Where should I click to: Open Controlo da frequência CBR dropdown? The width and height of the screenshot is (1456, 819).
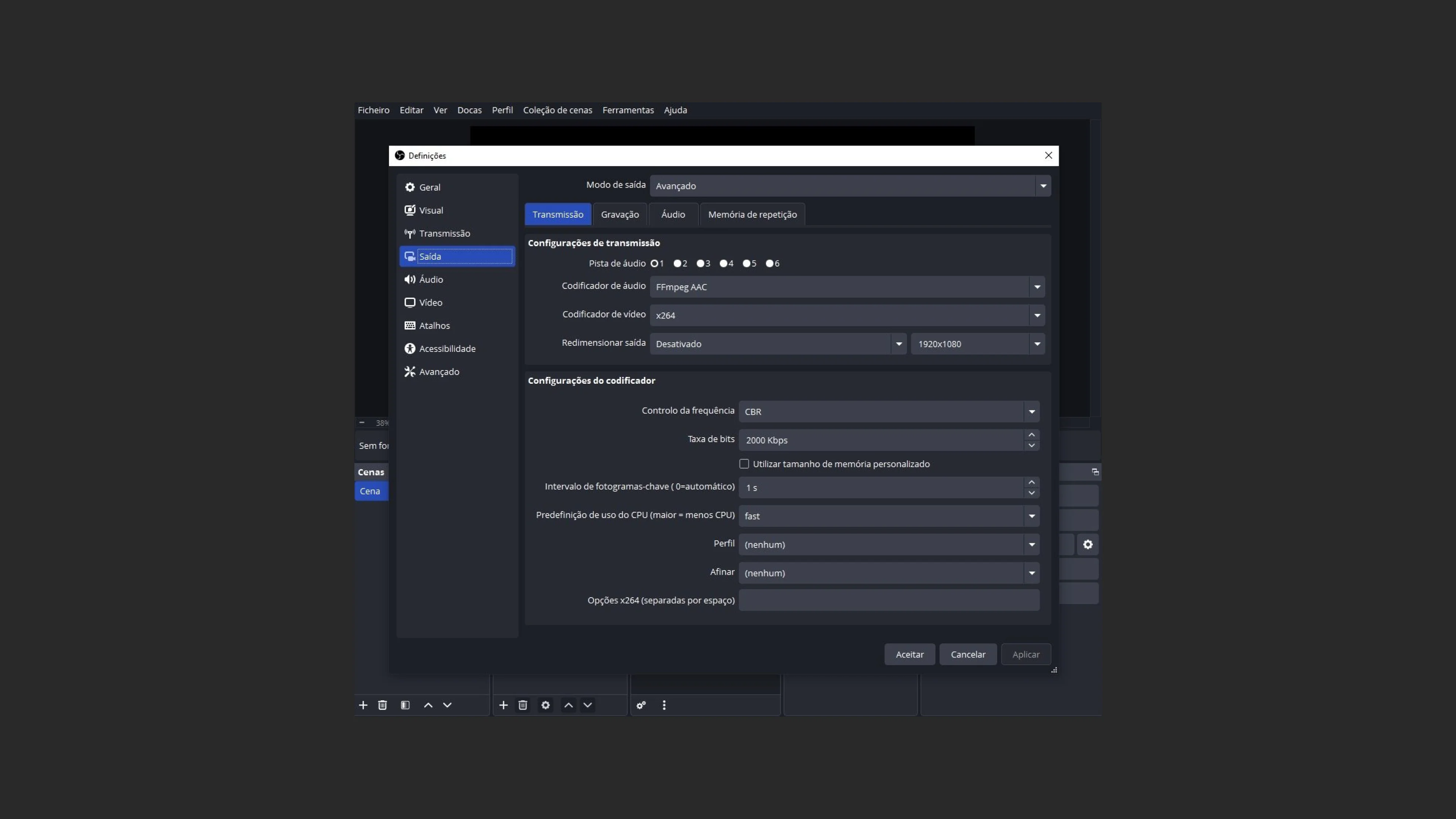click(x=888, y=411)
